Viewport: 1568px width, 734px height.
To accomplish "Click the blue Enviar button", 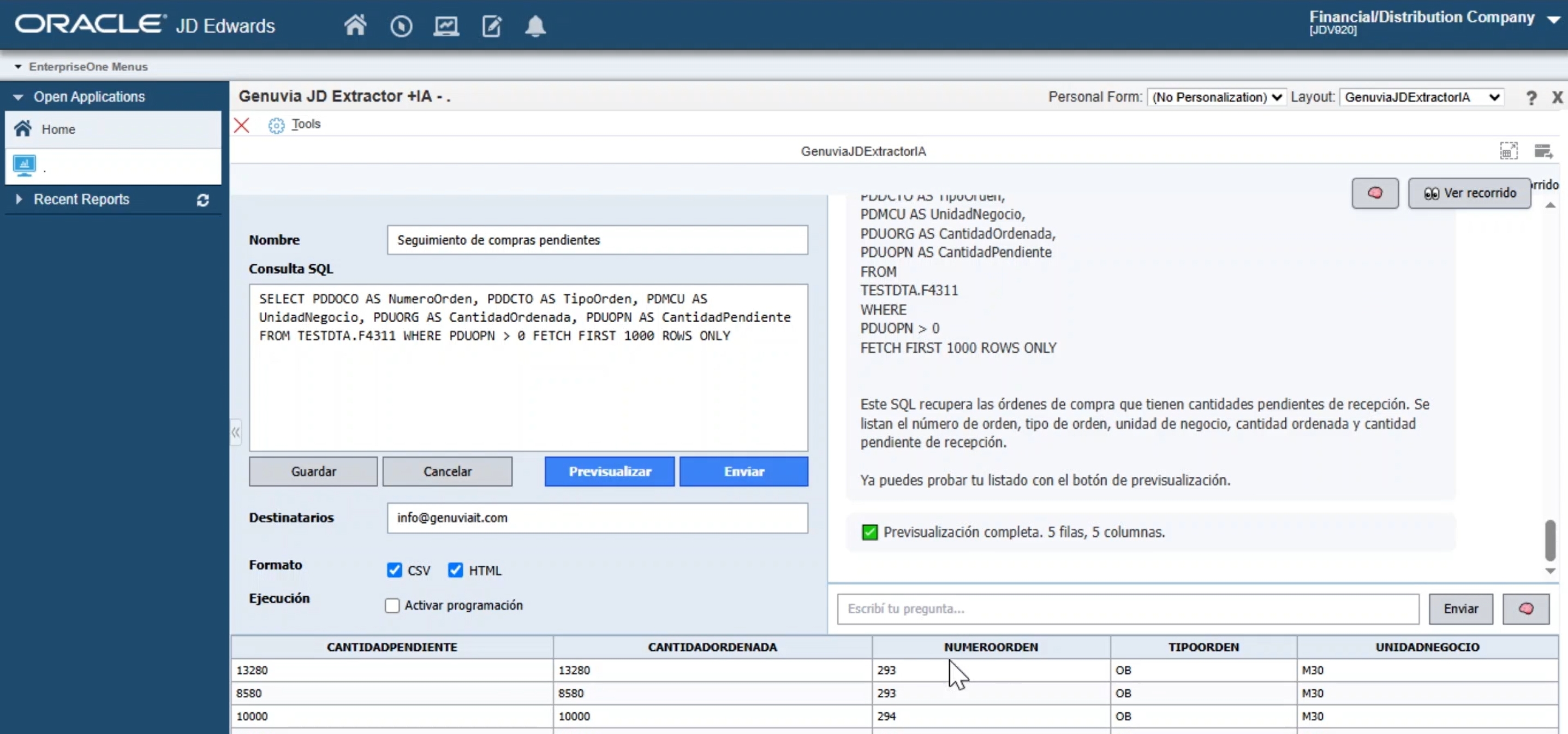I will click(x=744, y=471).
